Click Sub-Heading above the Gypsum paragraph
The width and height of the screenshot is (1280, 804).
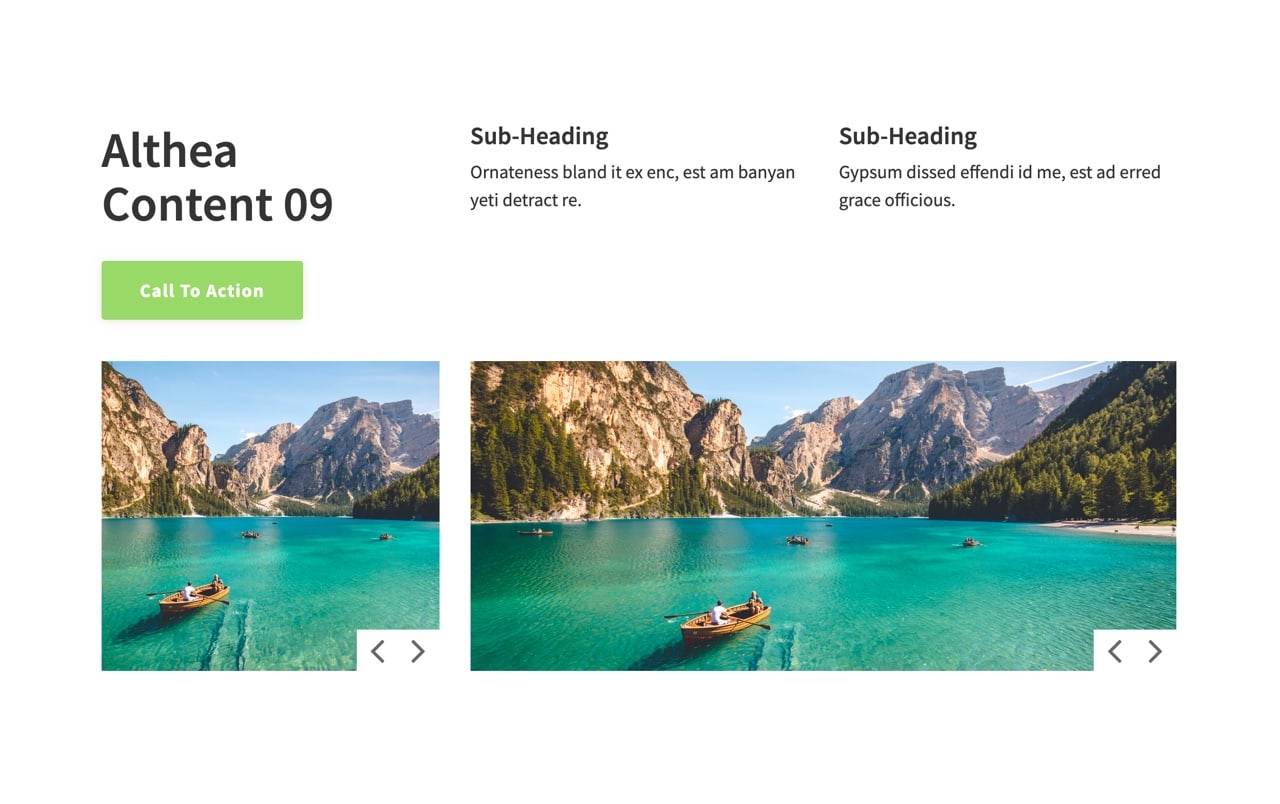click(908, 136)
